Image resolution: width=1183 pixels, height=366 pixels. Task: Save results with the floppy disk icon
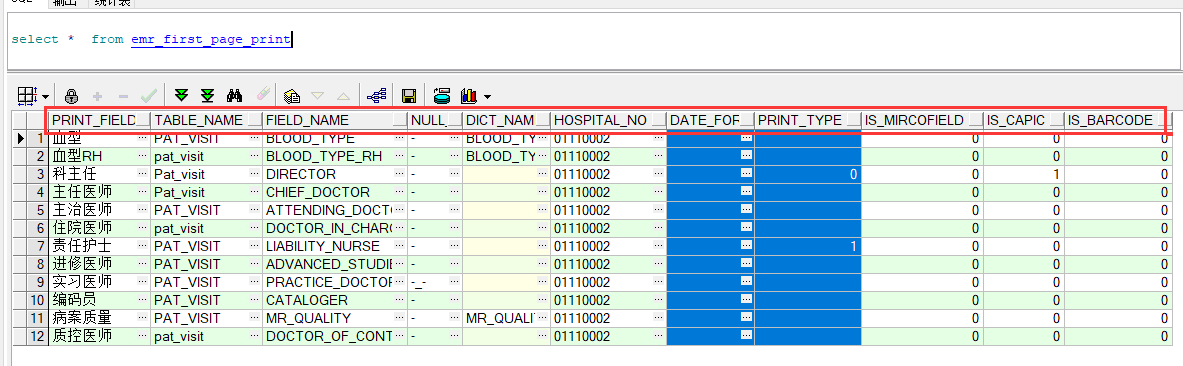pyautogui.click(x=409, y=96)
